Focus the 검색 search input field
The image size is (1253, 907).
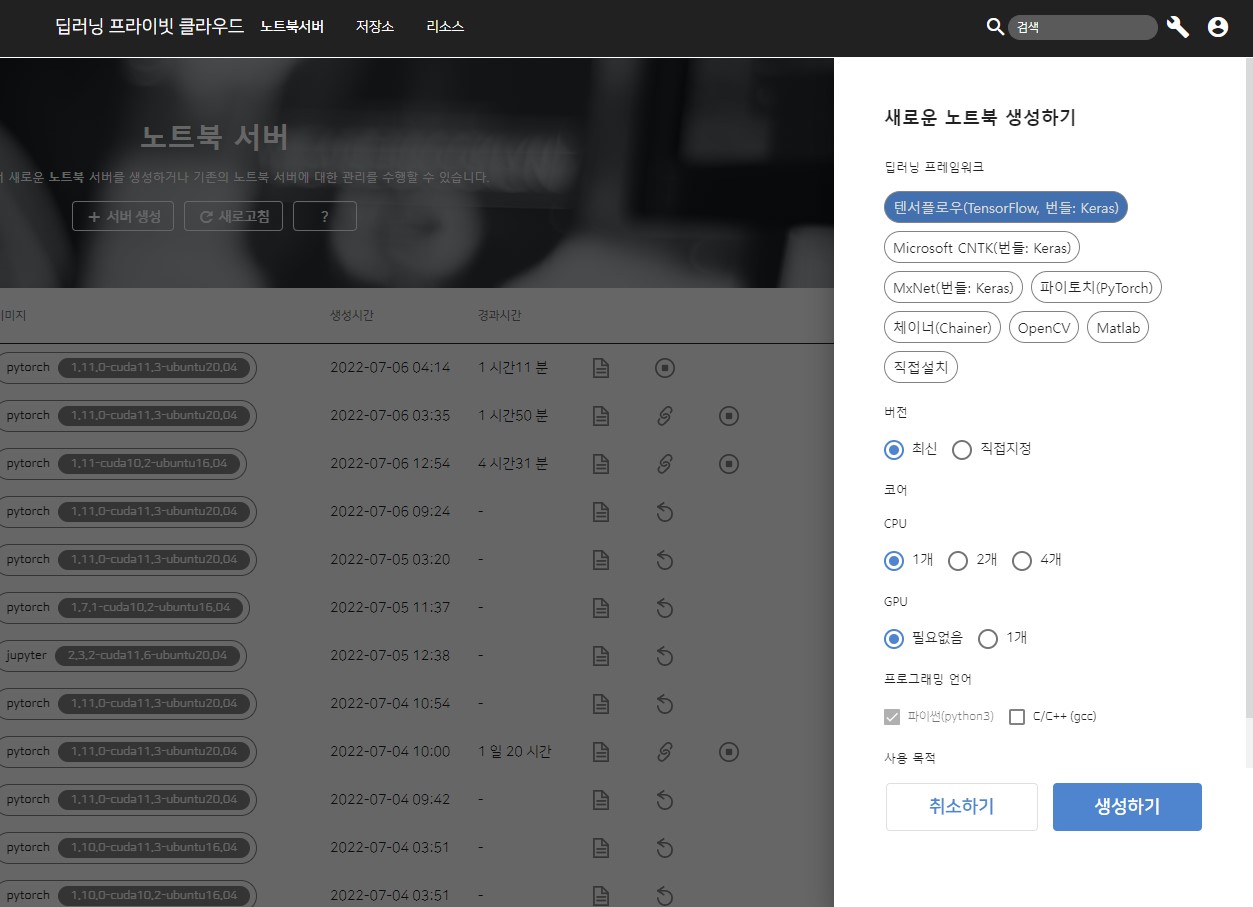(1082, 27)
